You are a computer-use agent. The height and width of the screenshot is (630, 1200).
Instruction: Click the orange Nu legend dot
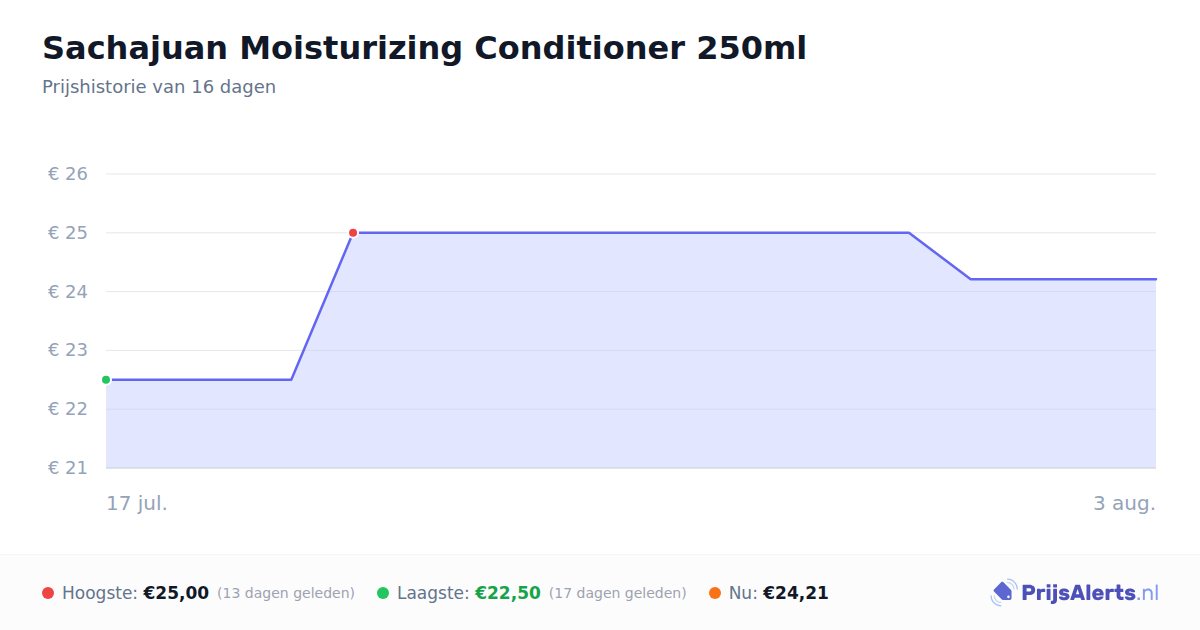point(715,593)
